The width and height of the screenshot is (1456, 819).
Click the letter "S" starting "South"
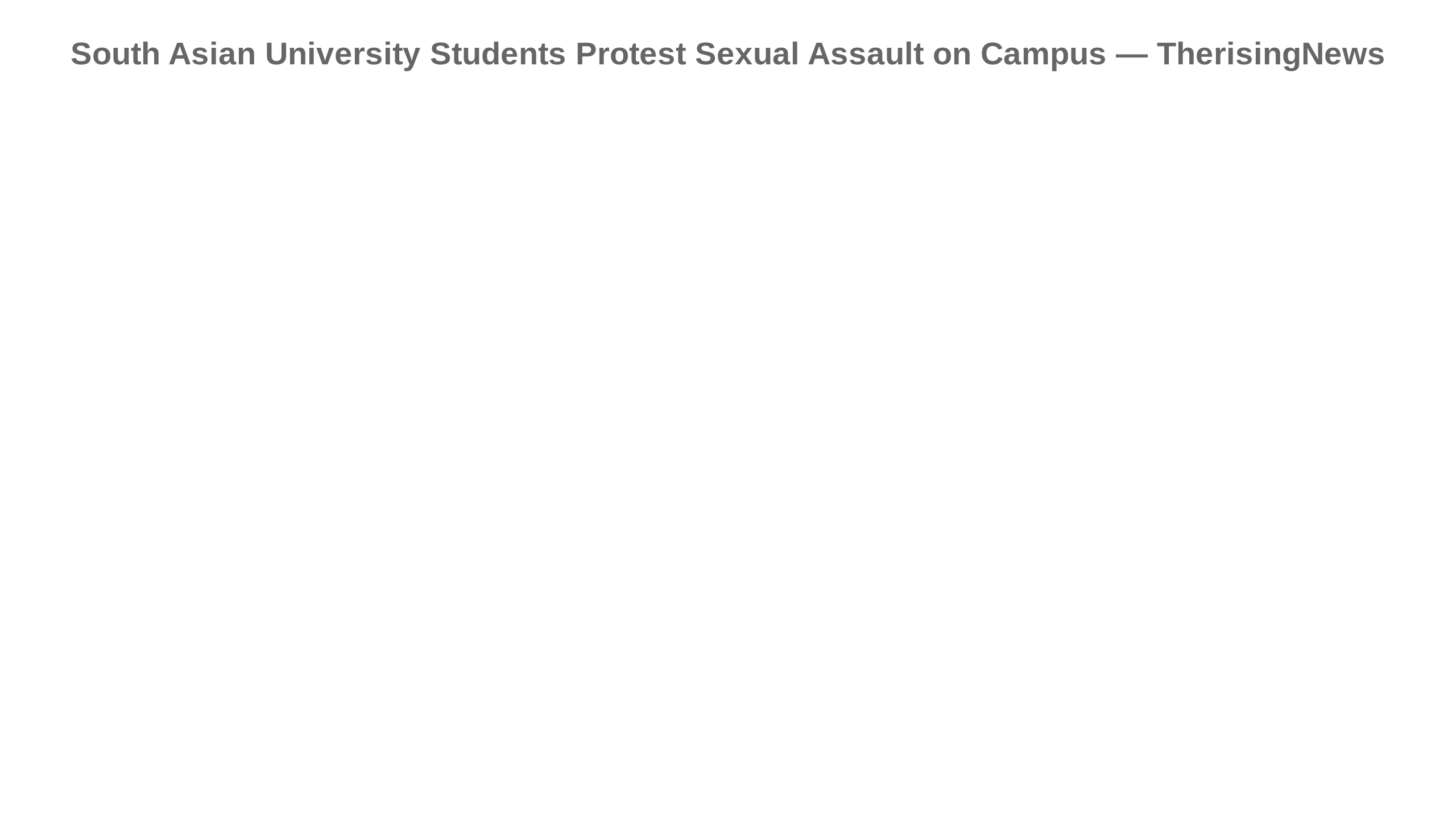tap(81, 55)
